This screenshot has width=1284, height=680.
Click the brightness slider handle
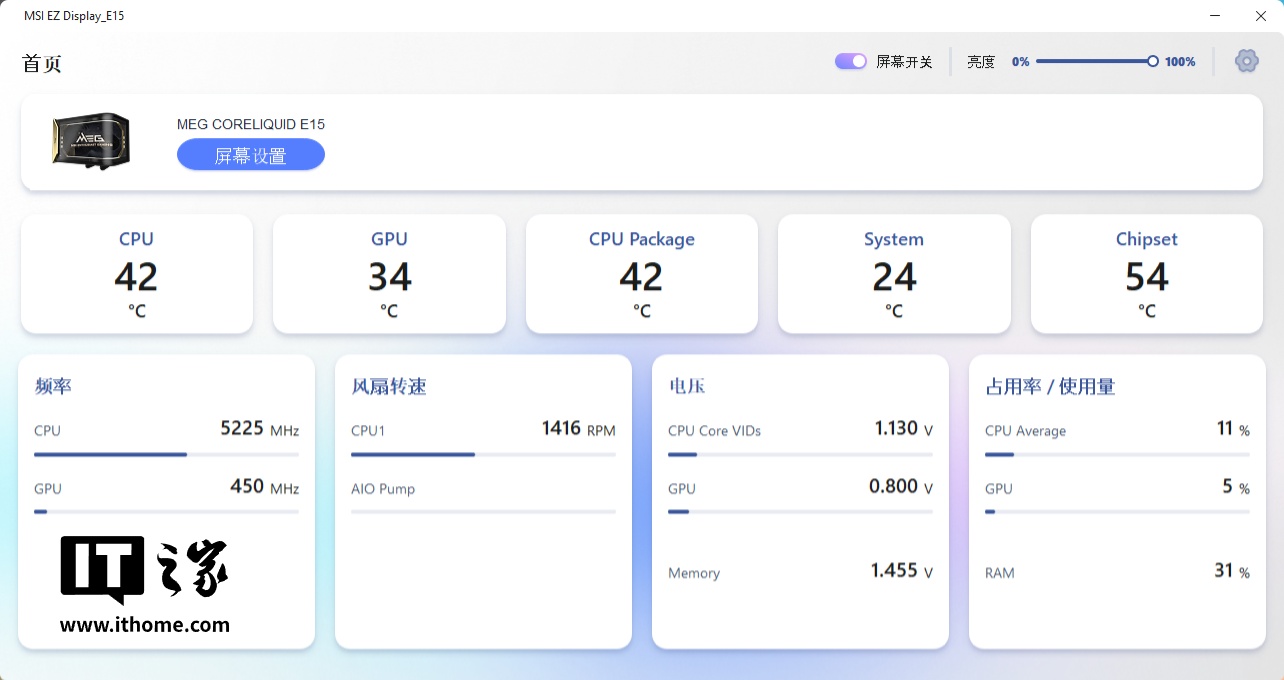tap(1153, 61)
